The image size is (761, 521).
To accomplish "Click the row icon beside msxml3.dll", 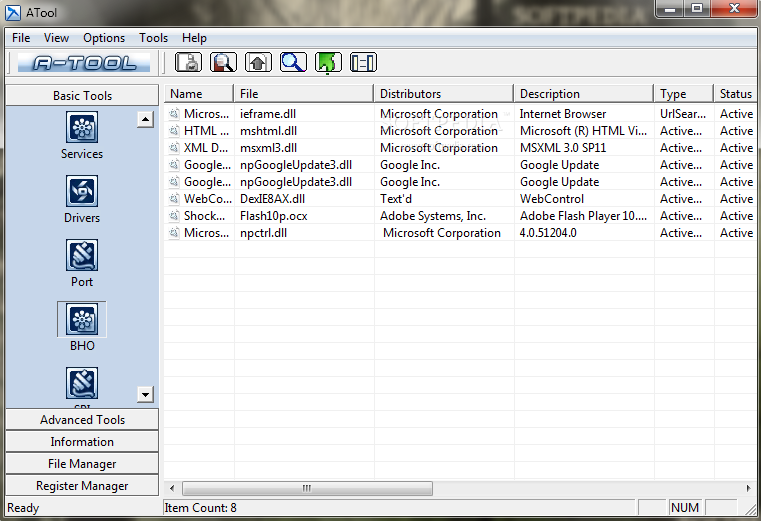I will click(x=174, y=148).
